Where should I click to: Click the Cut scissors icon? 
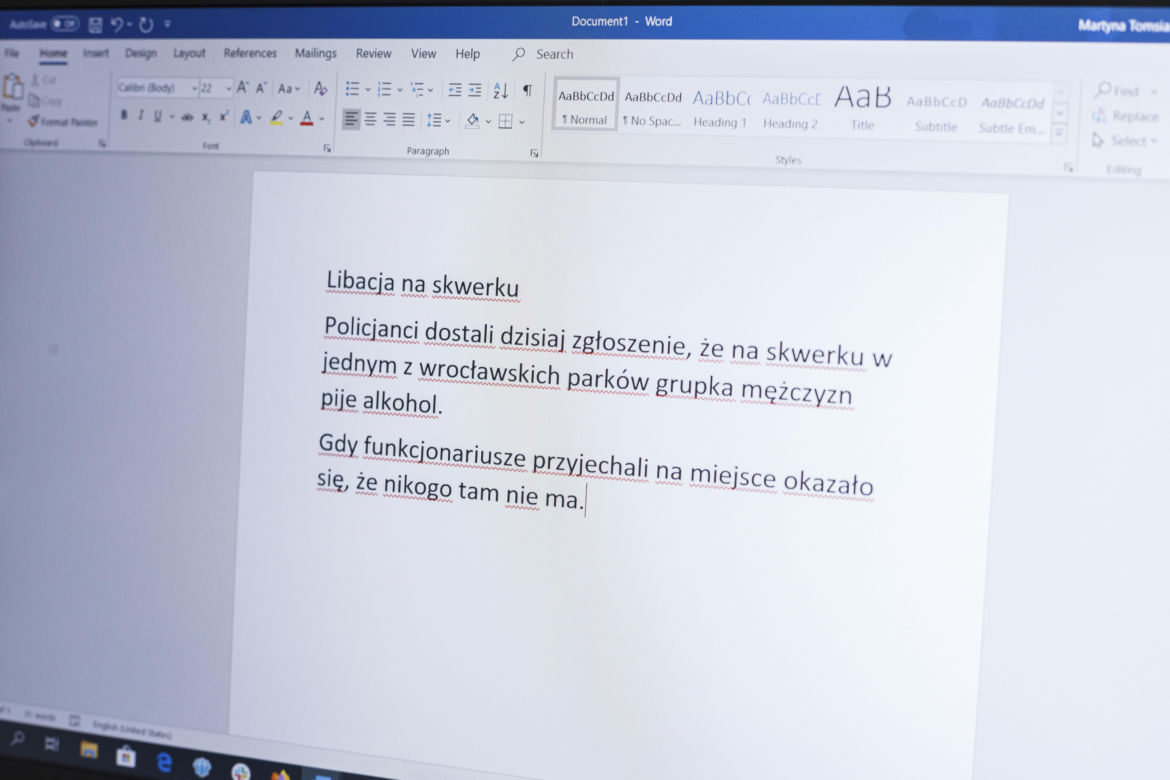35,79
